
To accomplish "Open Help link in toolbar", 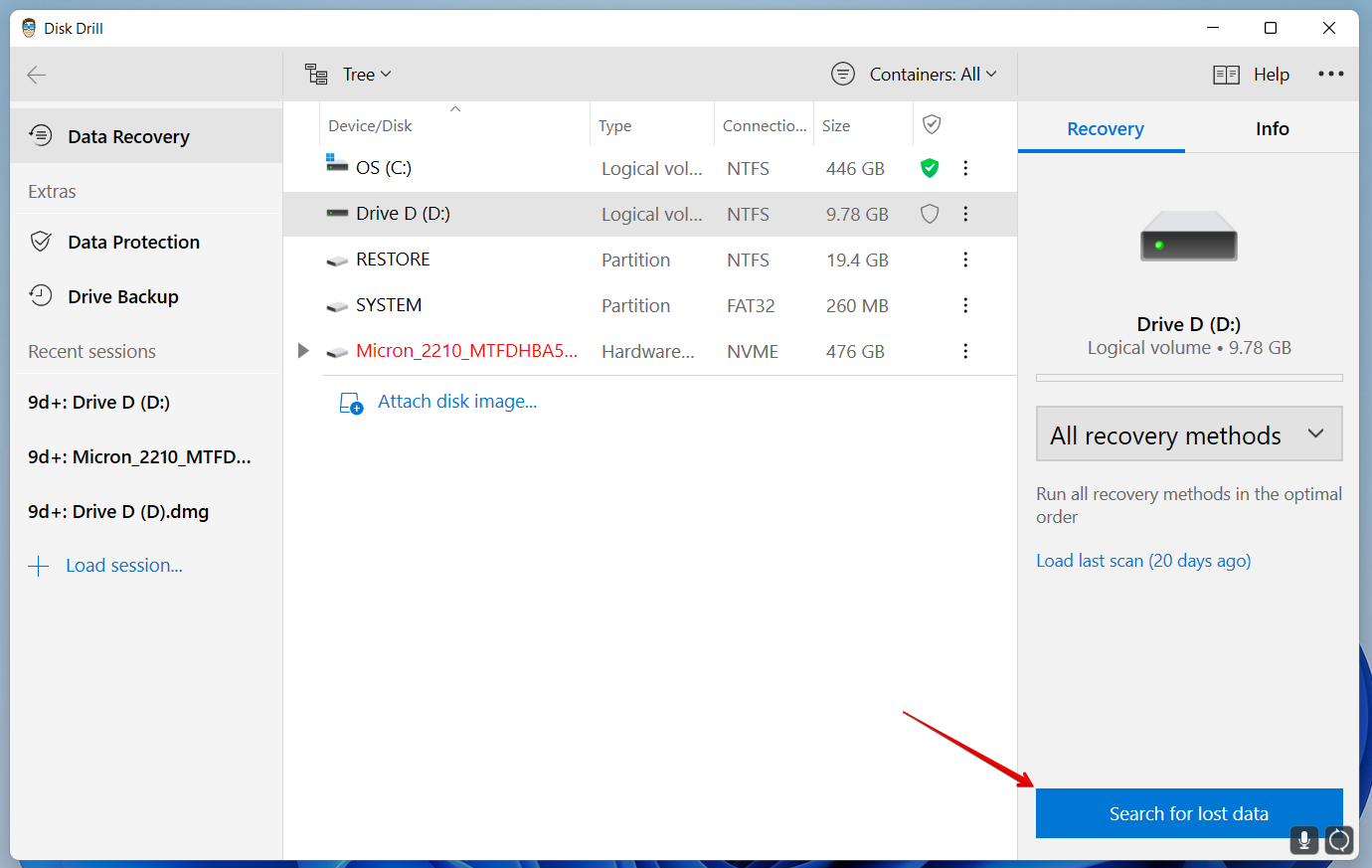I will click(x=1271, y=75).
